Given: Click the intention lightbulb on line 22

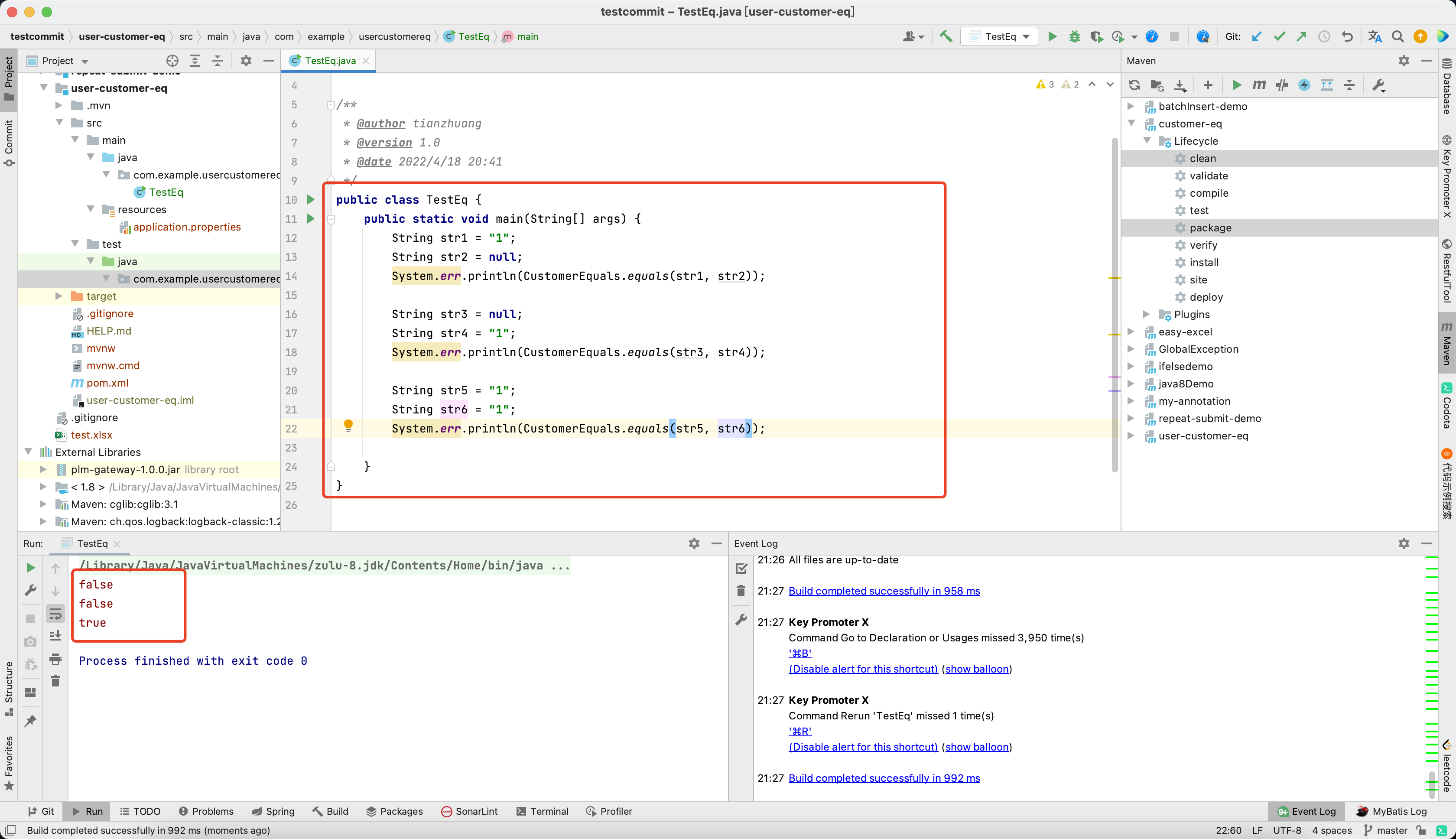Looking at the screenshot, I should coord(348,426).
